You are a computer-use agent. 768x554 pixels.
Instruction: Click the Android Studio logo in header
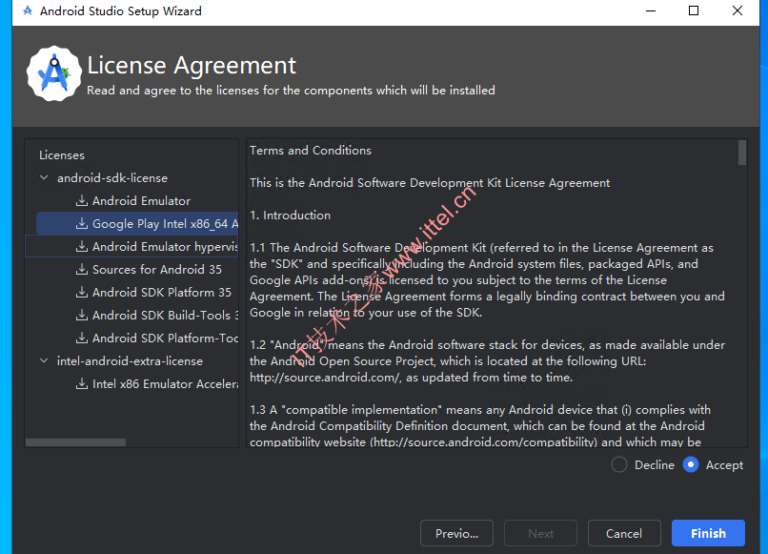point(53,73)
